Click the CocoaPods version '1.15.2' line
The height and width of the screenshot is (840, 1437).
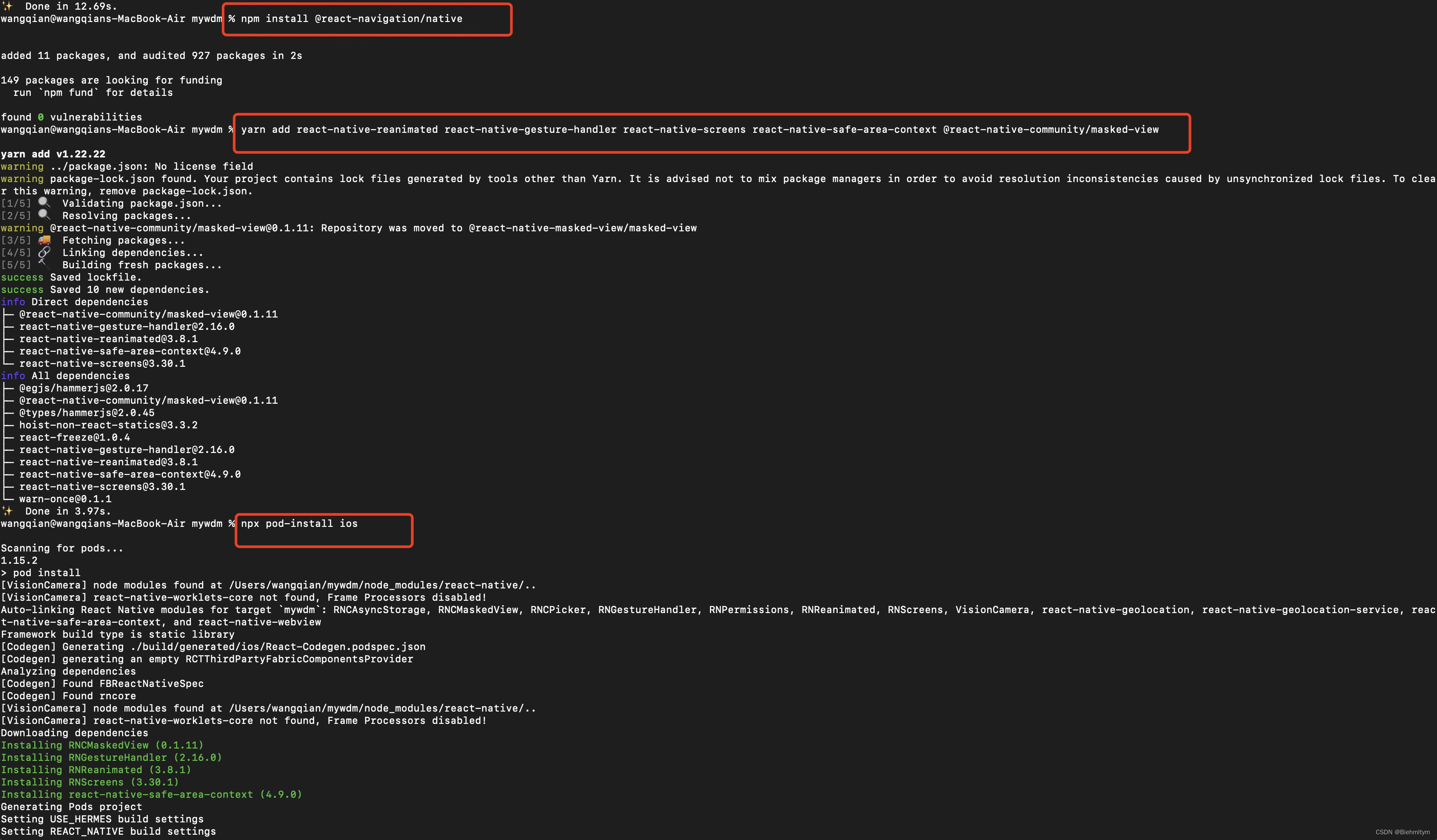[19, 561]
